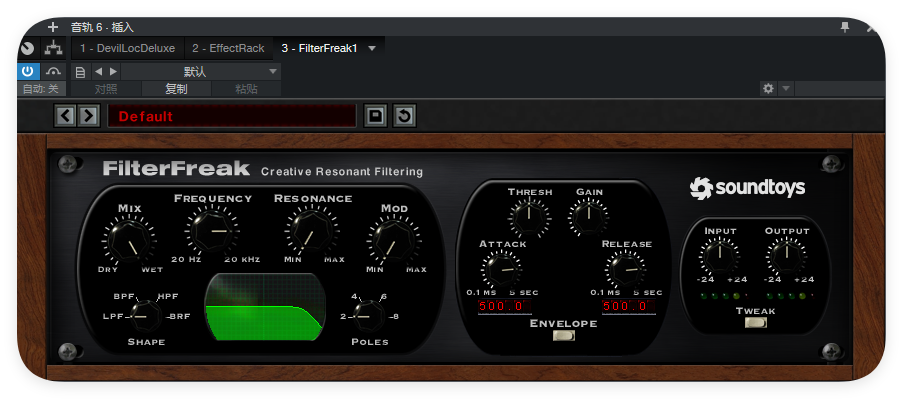Open the preset file page icon
The image size is (903, 399).
(81, 72)
